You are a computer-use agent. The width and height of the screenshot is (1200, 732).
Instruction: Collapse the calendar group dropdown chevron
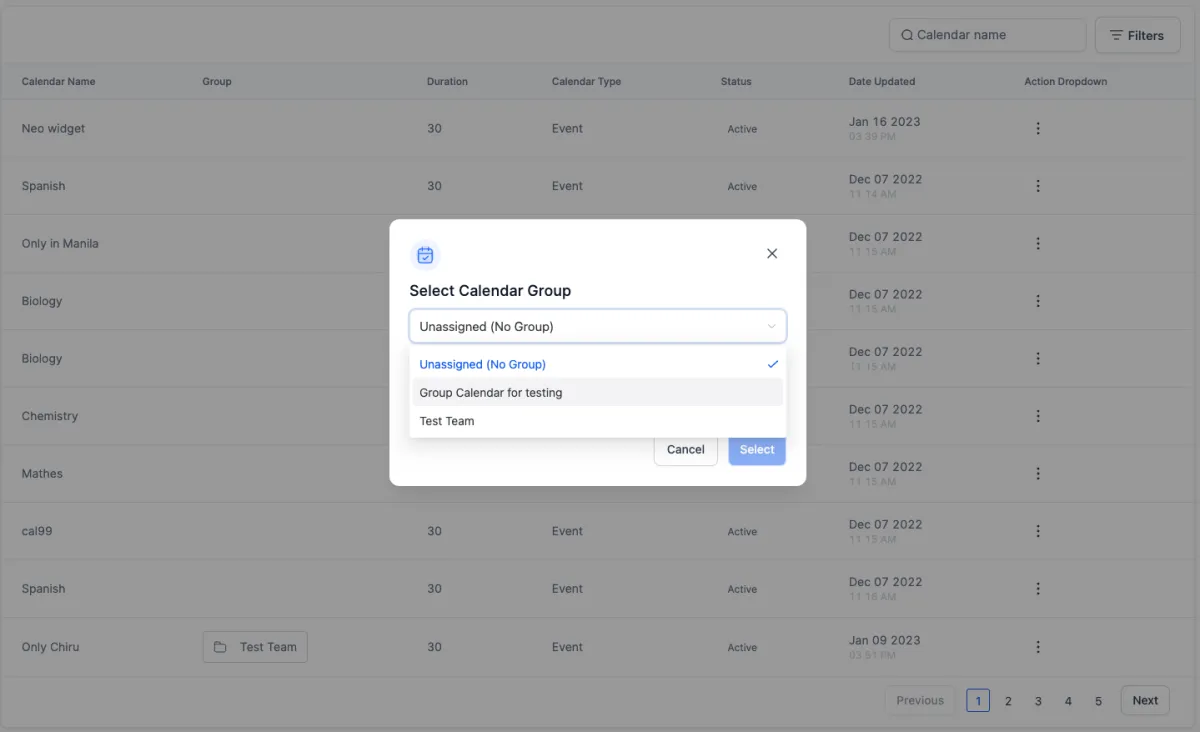coord(771,326)
